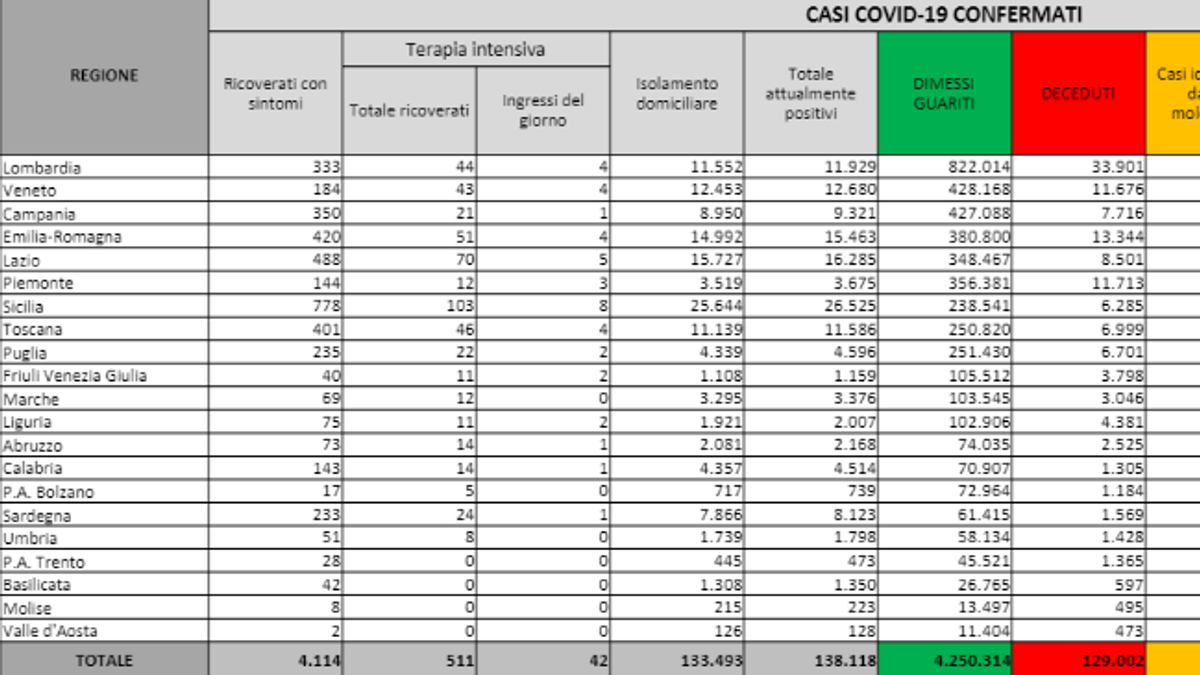Click the Ricoverati con sintomi header
This screenshot has height=675, width=1200.
coord(275,93)
